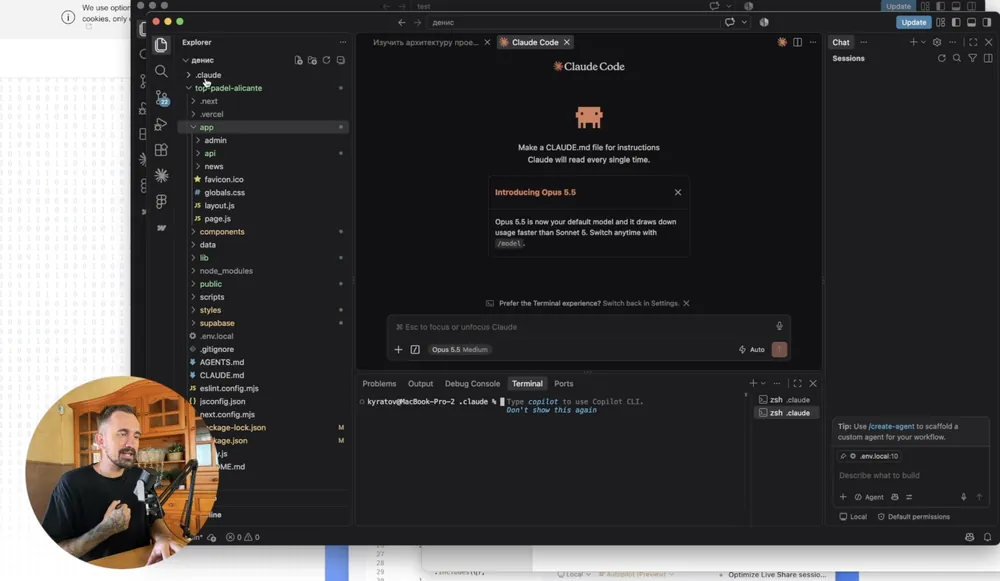Focus the Claude prompt input field
The width and height of the screenshot is (1000, 581).
tap(582, 327)
